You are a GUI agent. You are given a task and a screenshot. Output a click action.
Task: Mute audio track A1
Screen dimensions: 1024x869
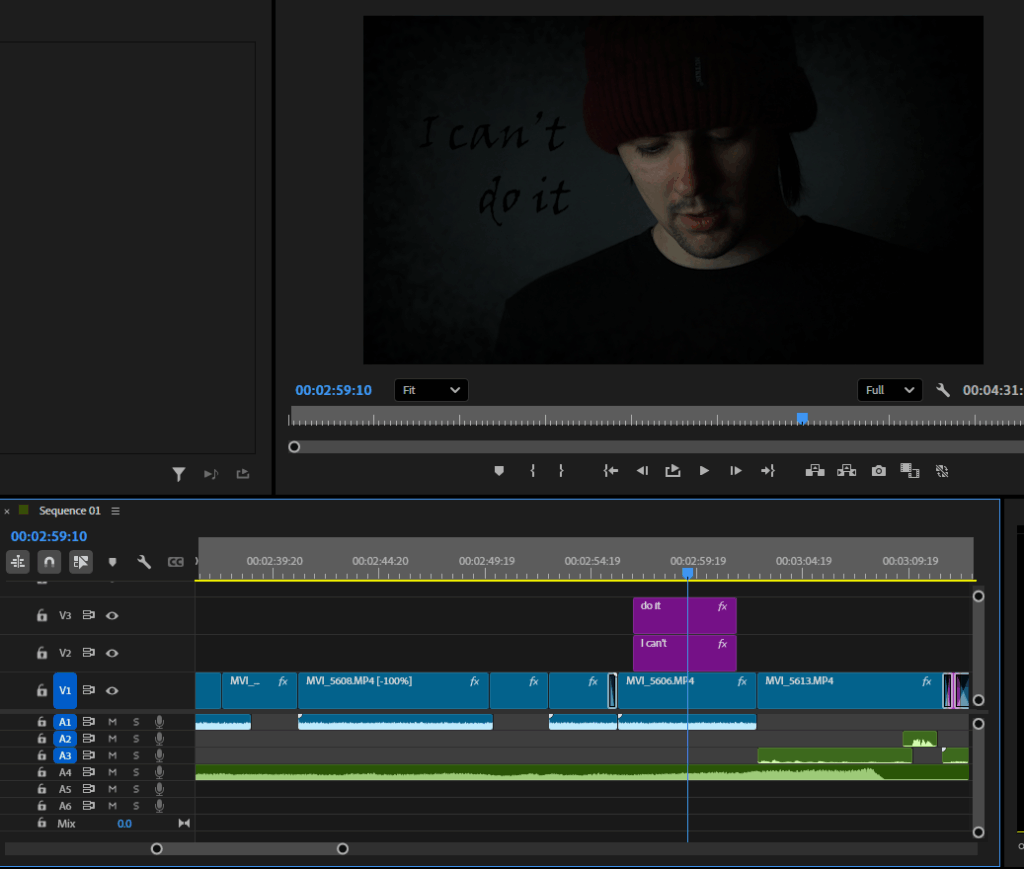[113, 722]
